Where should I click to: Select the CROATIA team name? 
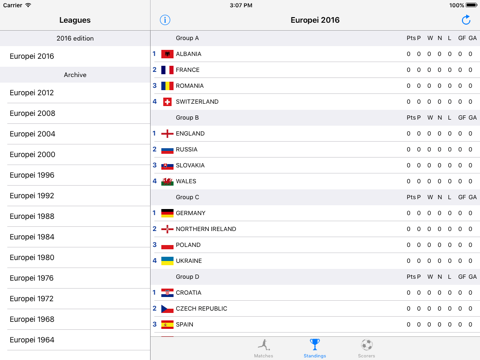click(x=188, y=293)
